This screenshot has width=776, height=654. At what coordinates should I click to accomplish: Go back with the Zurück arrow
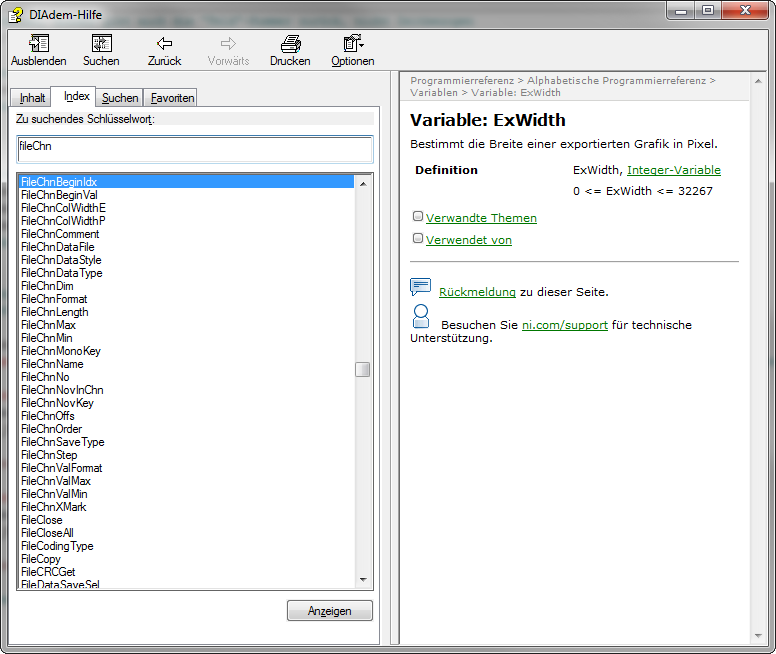164,44
